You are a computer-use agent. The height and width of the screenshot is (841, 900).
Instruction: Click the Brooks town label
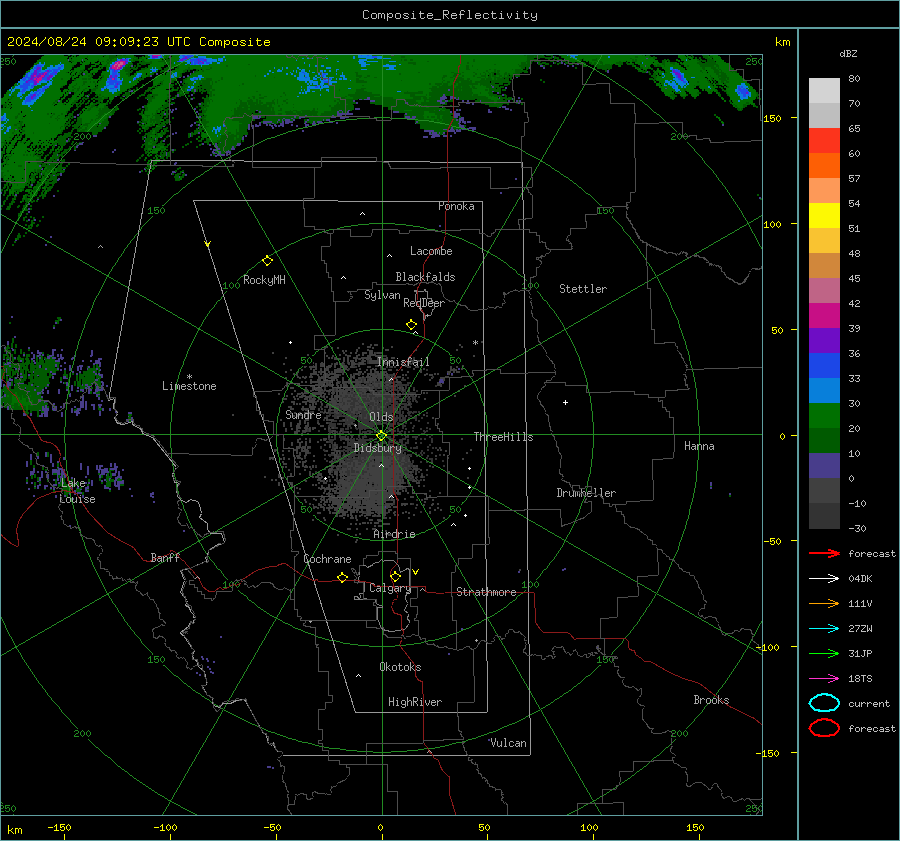click(711, 700)
